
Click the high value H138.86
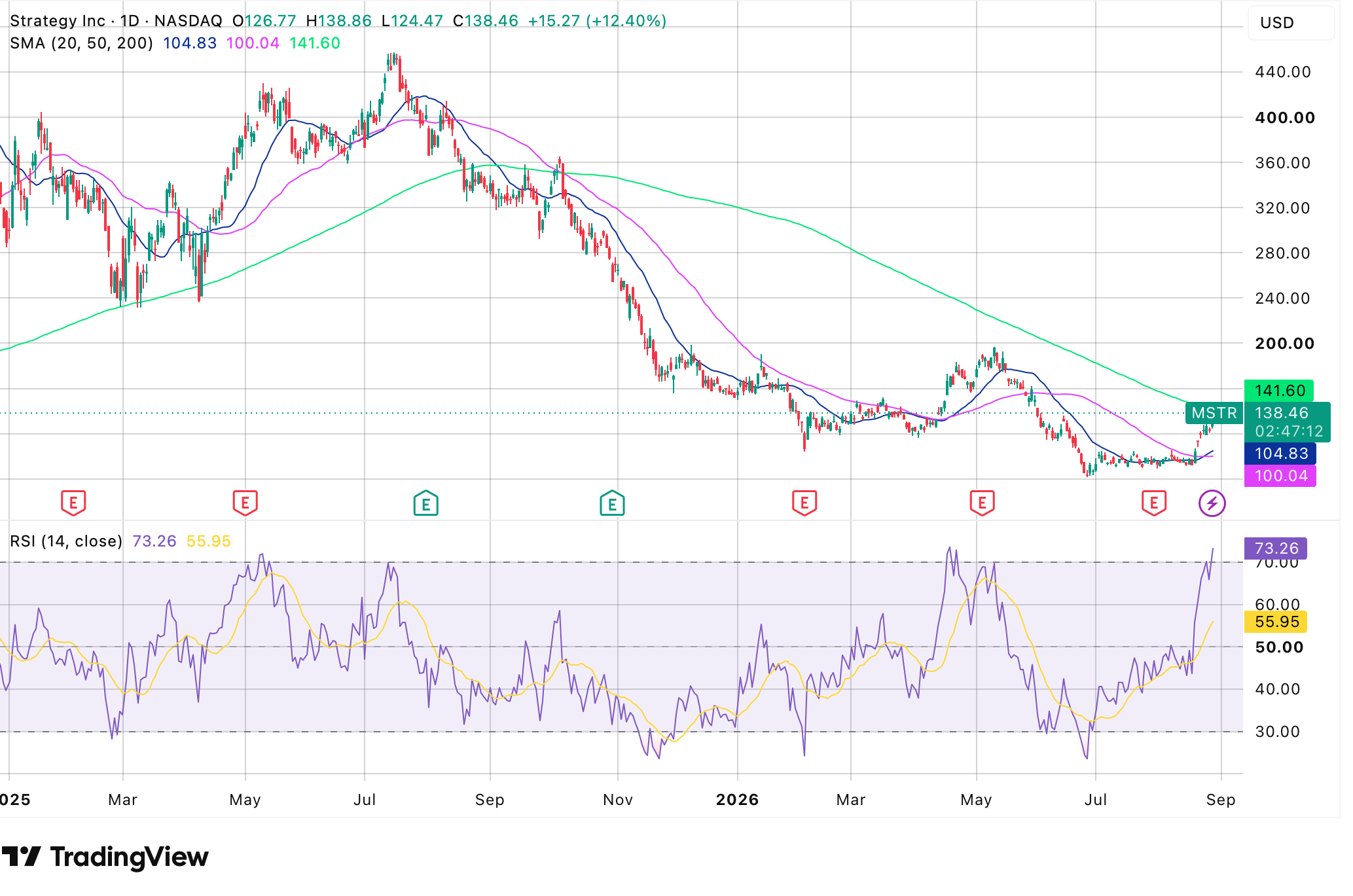tap(339, 21)
